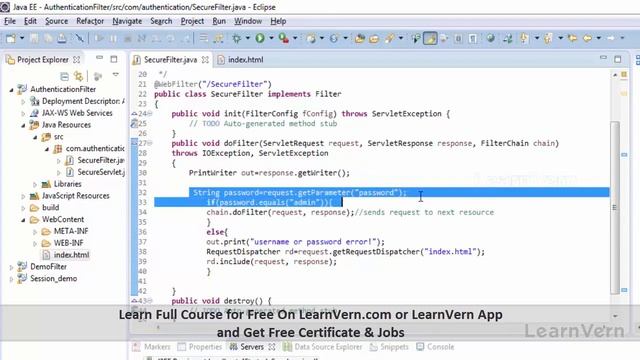This screenshot has width=640, height=360.
Task: Click the Open Type folder toolbar icon
Action: [x=360, y=38]
